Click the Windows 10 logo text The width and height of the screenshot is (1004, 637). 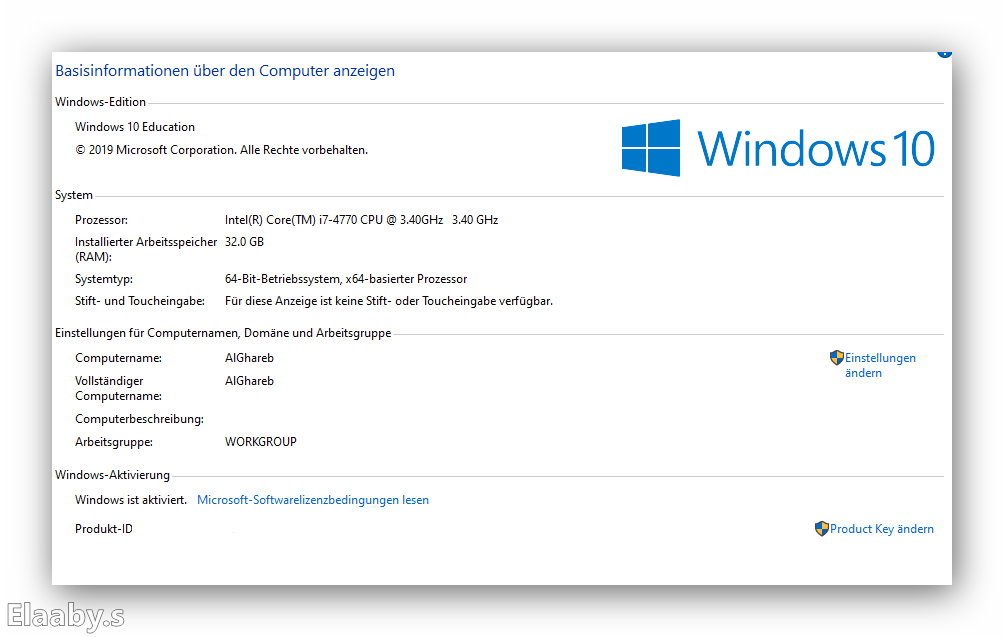click(816, 148)
